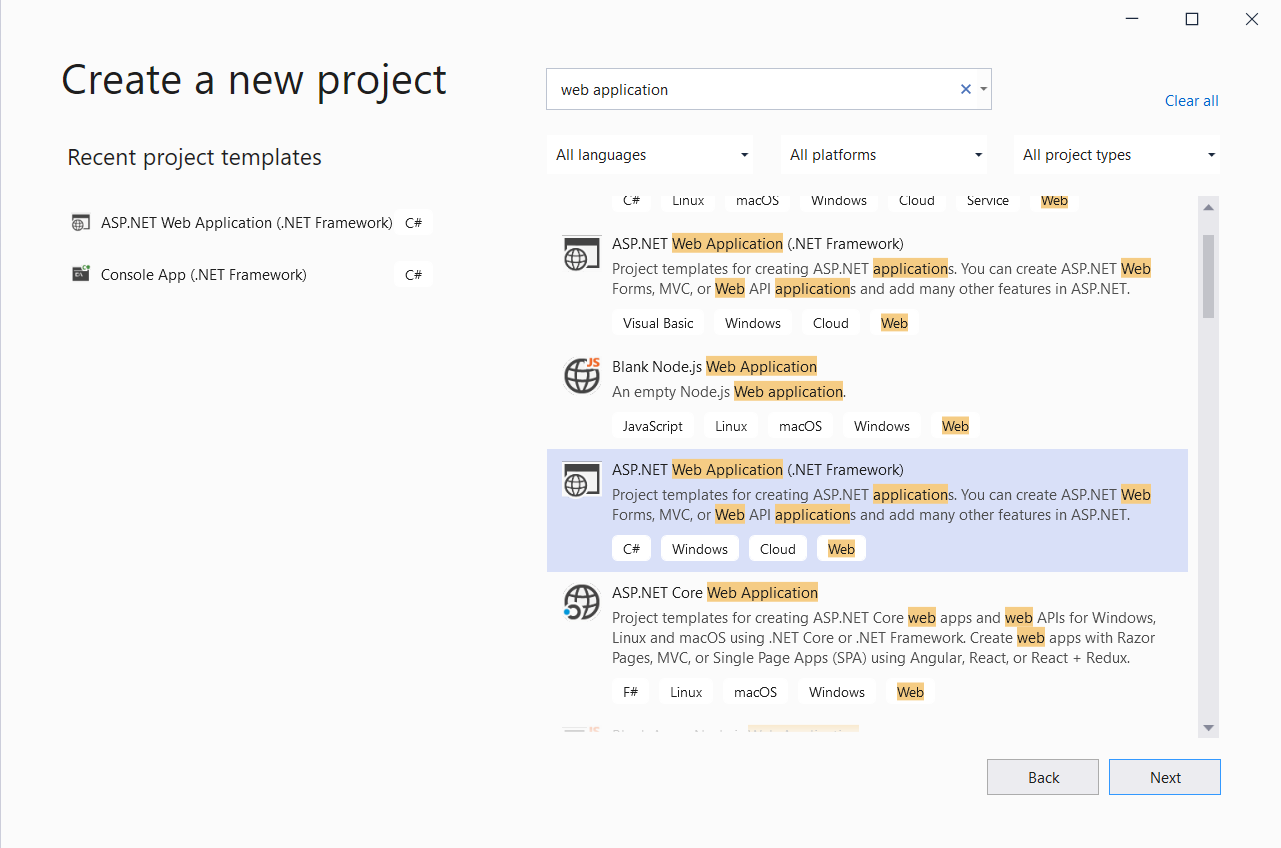Clear the search box with the X icon
The width and height of the screenshot is (1281, 848).
966,89
